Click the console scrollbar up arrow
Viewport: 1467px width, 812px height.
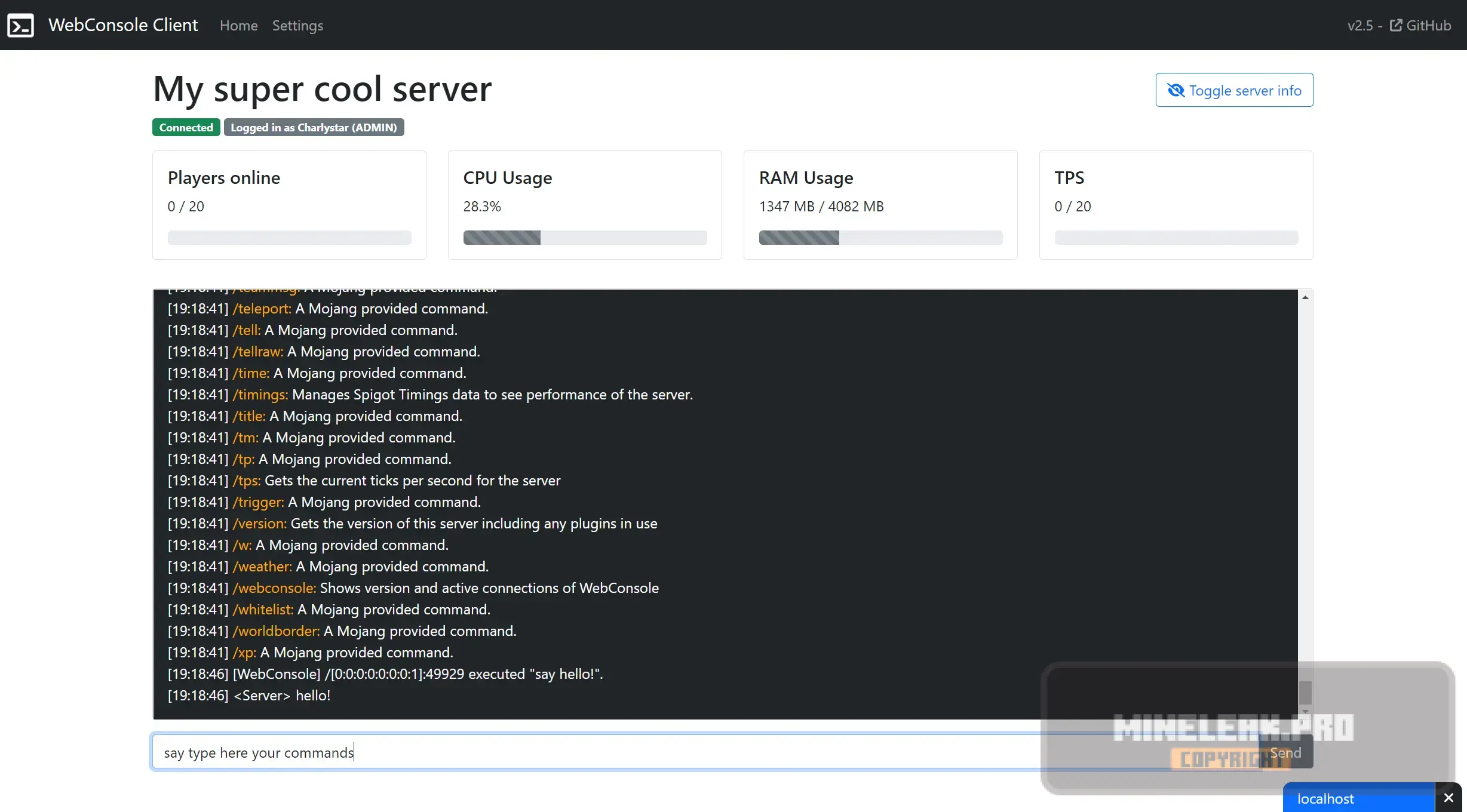(1305, 297)
